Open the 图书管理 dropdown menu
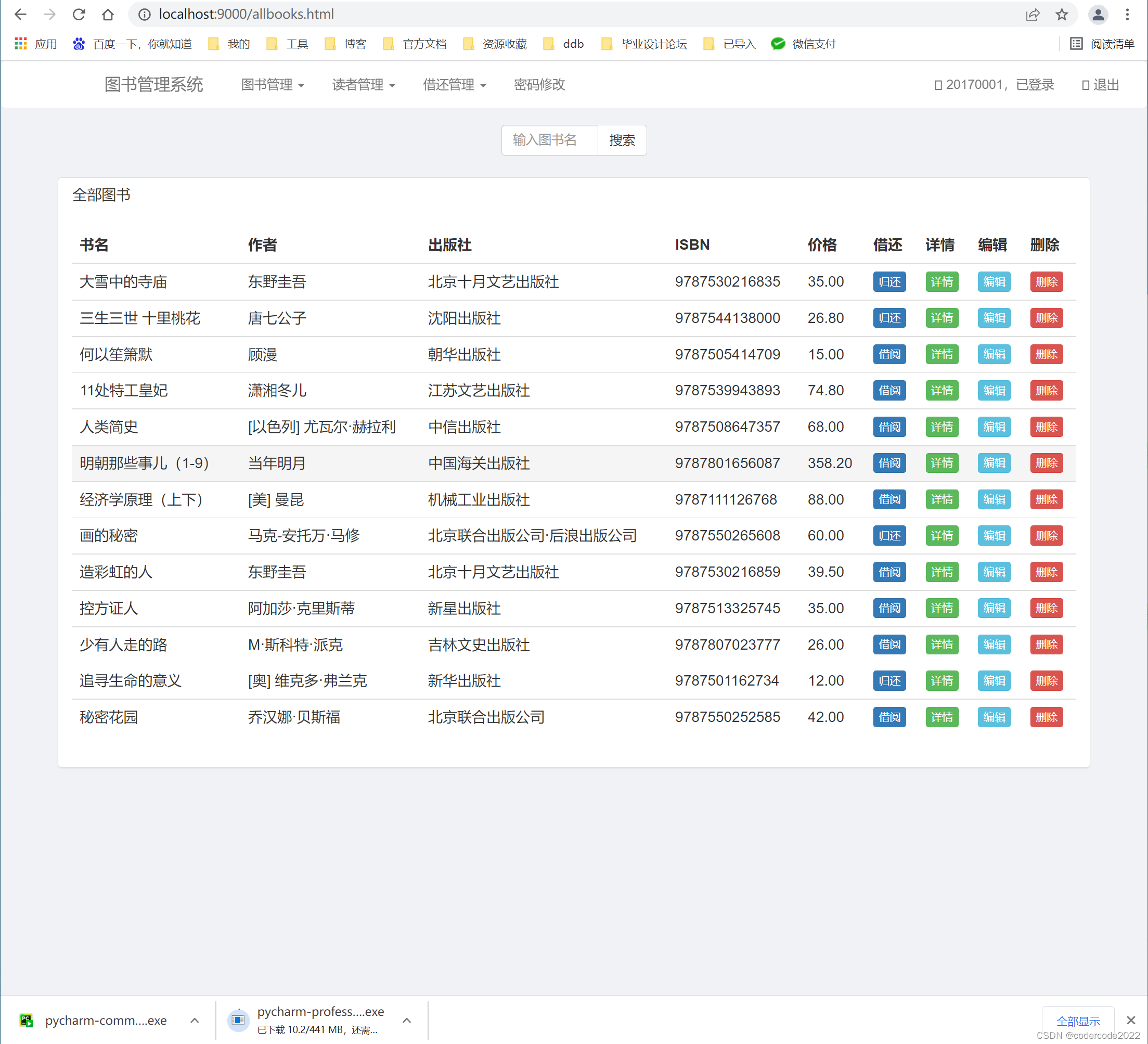 click(272, 84)
